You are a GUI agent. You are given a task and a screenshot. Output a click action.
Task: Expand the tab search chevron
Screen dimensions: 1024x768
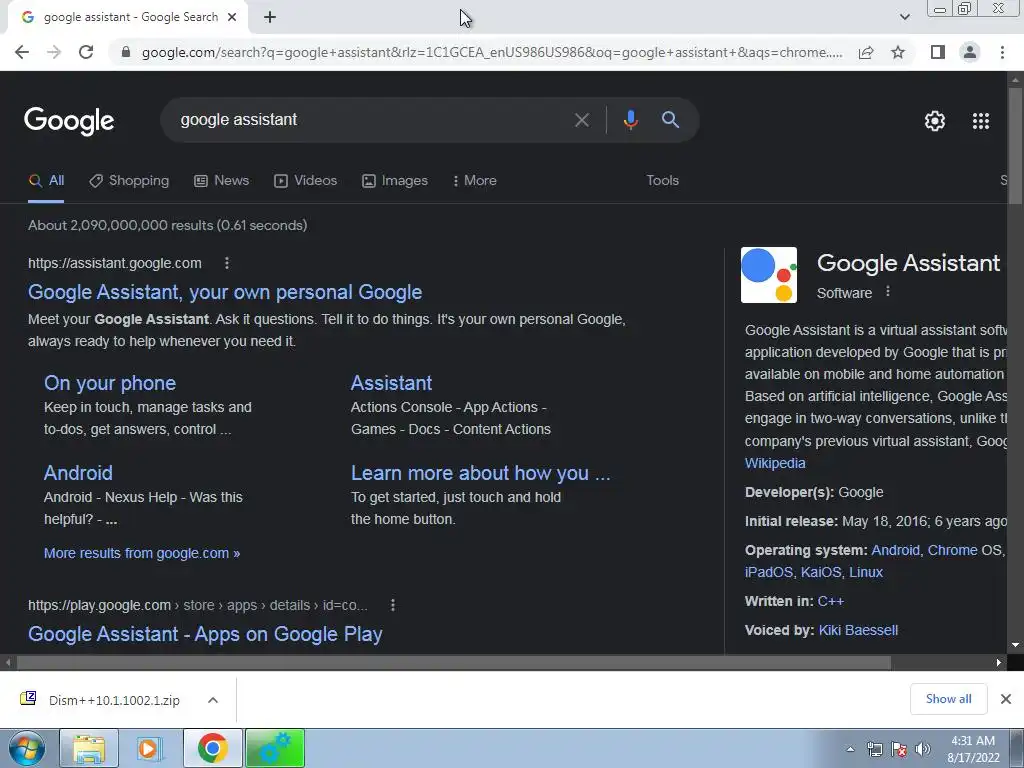pos(904,17)
